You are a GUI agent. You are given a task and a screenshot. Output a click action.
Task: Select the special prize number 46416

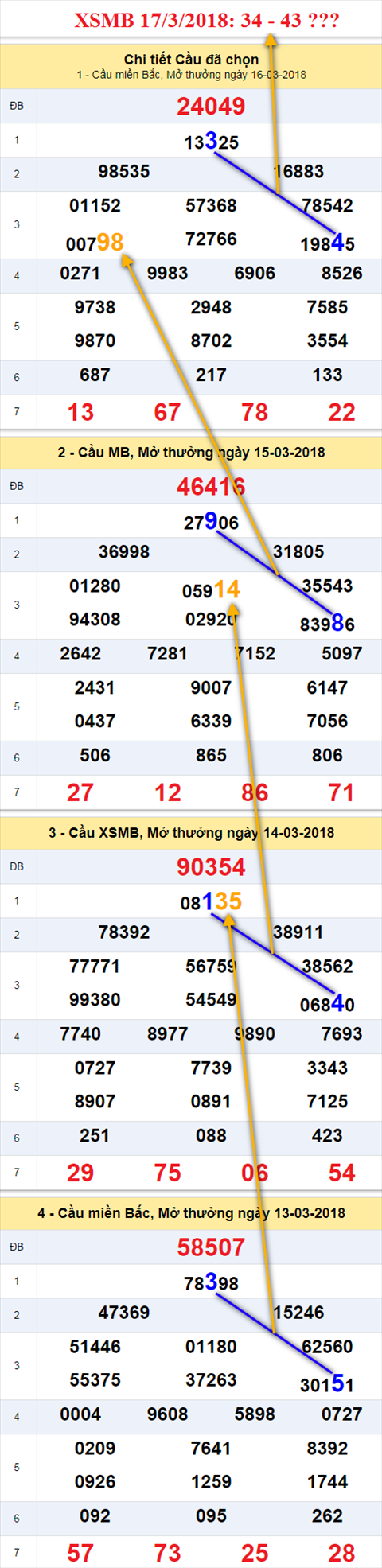[211, 487]
